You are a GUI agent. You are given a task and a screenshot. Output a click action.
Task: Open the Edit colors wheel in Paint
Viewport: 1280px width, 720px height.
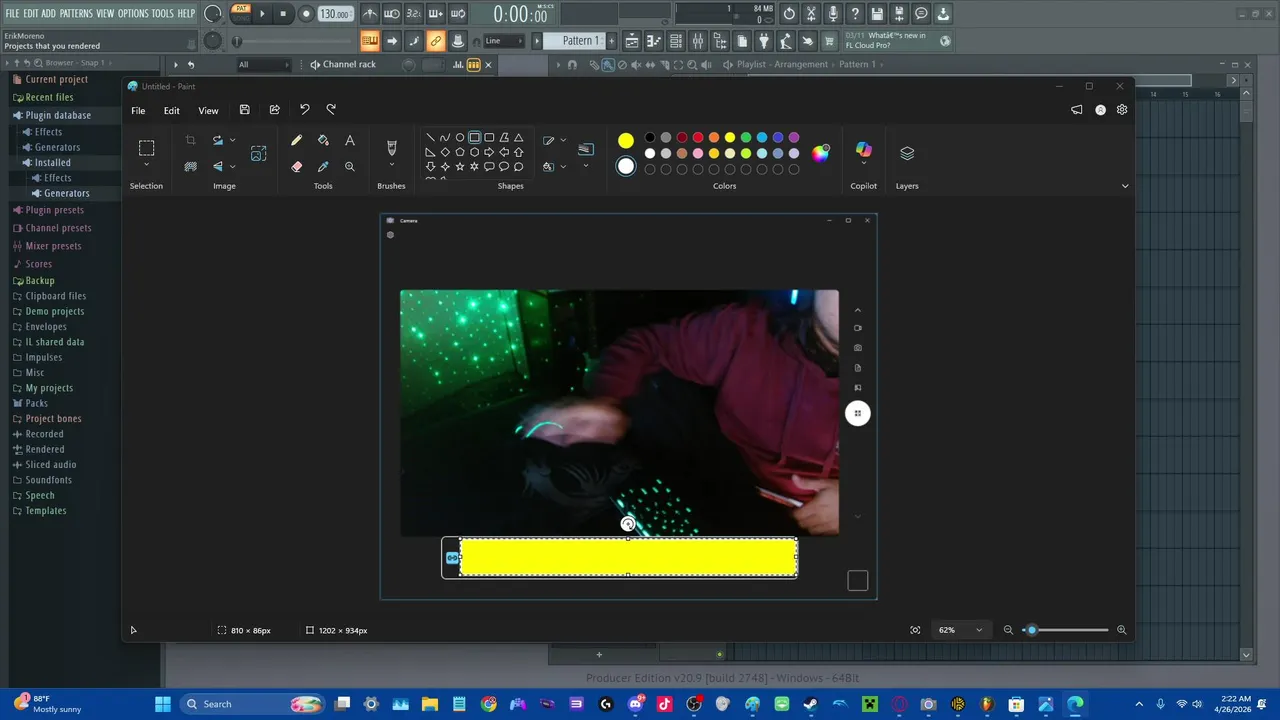[x=820, y=153]
